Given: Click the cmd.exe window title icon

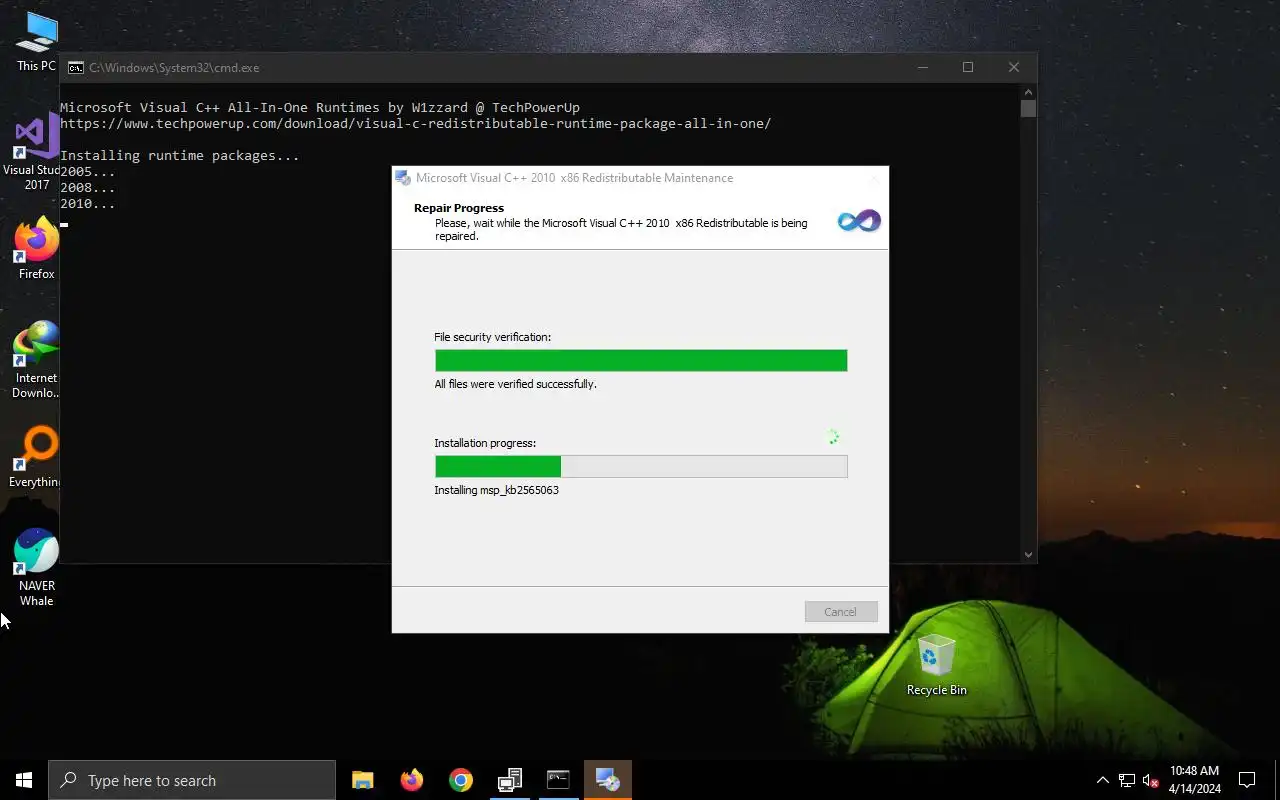Looking at the screenshot, I should (76, 68).
